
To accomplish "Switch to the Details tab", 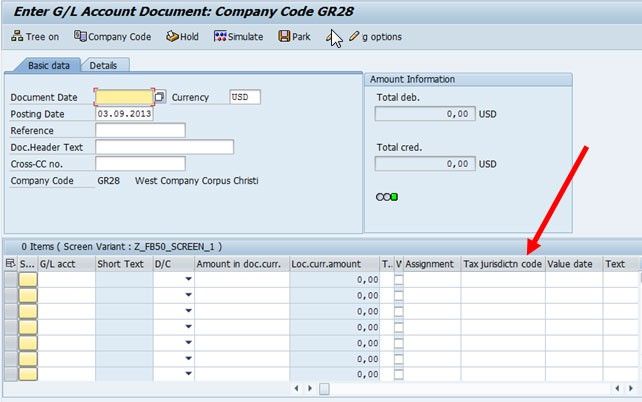I will (103, 65).
